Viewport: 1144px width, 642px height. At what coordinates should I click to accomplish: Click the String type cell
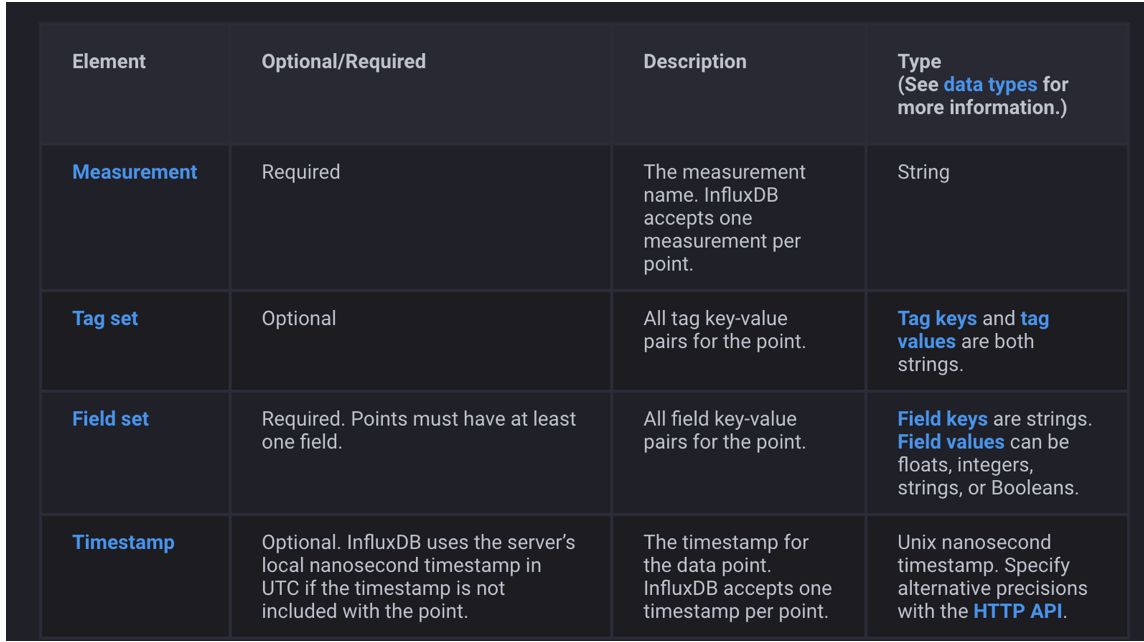pyautogui.click(x=923, y=172)
